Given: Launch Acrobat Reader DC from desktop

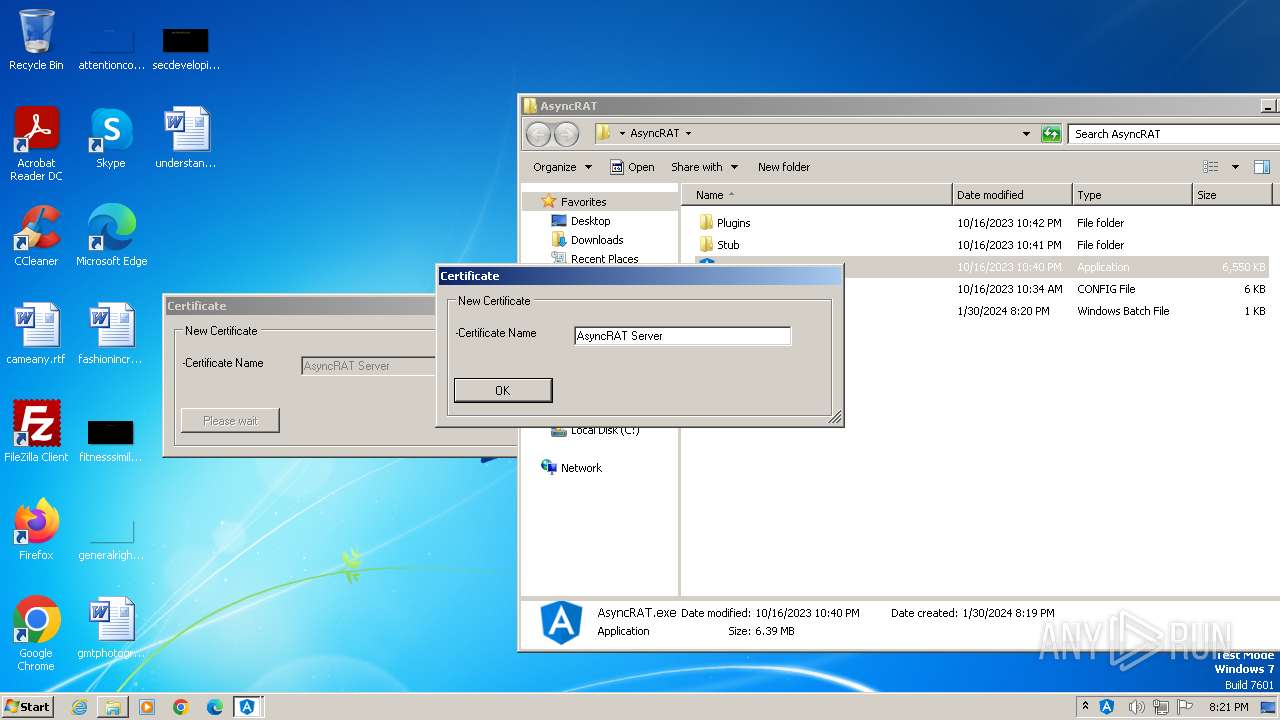Looking at the screenshot, I should pyautogui.click(x=36, y=143).
